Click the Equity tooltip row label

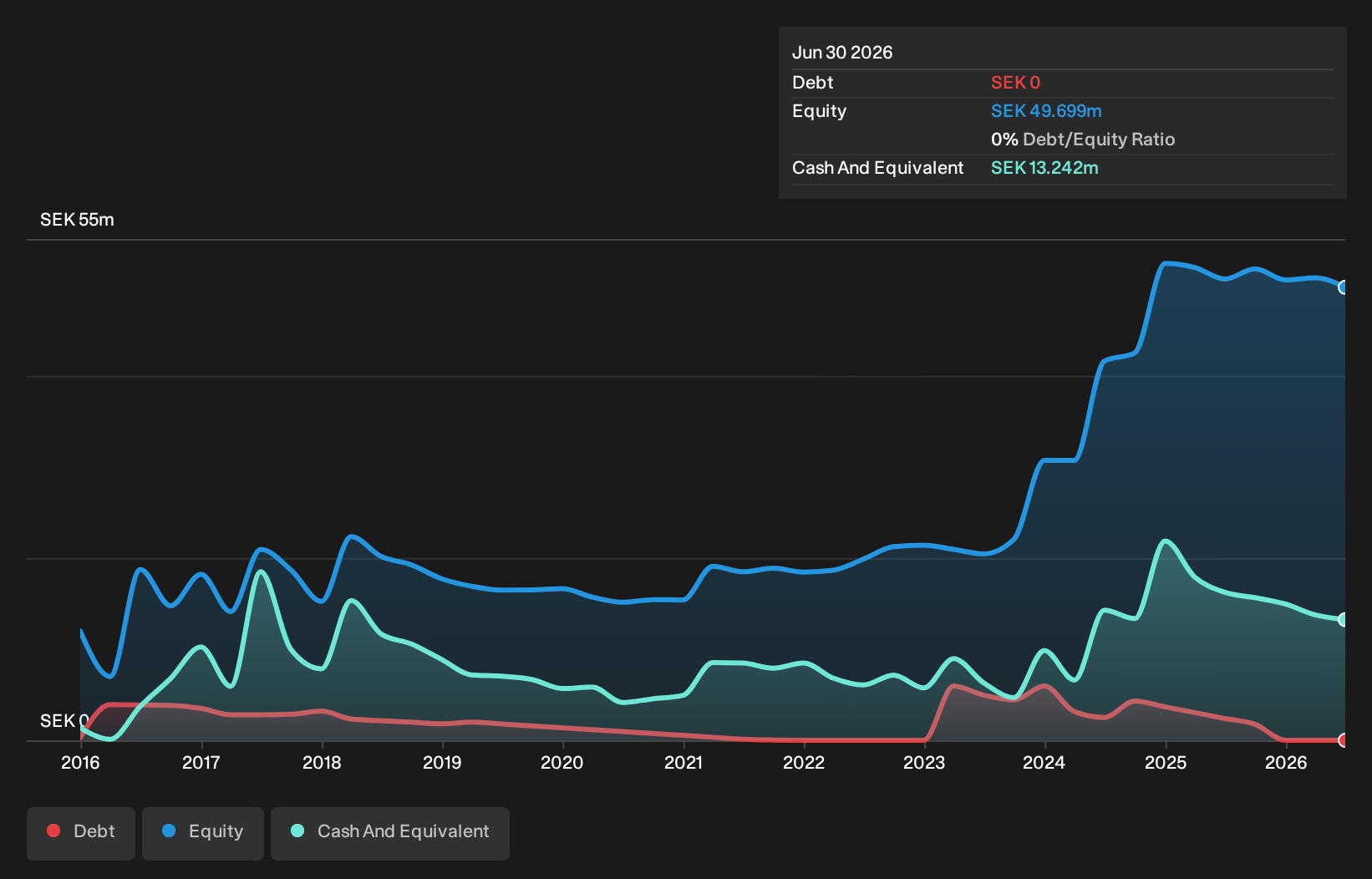point(819,111)
